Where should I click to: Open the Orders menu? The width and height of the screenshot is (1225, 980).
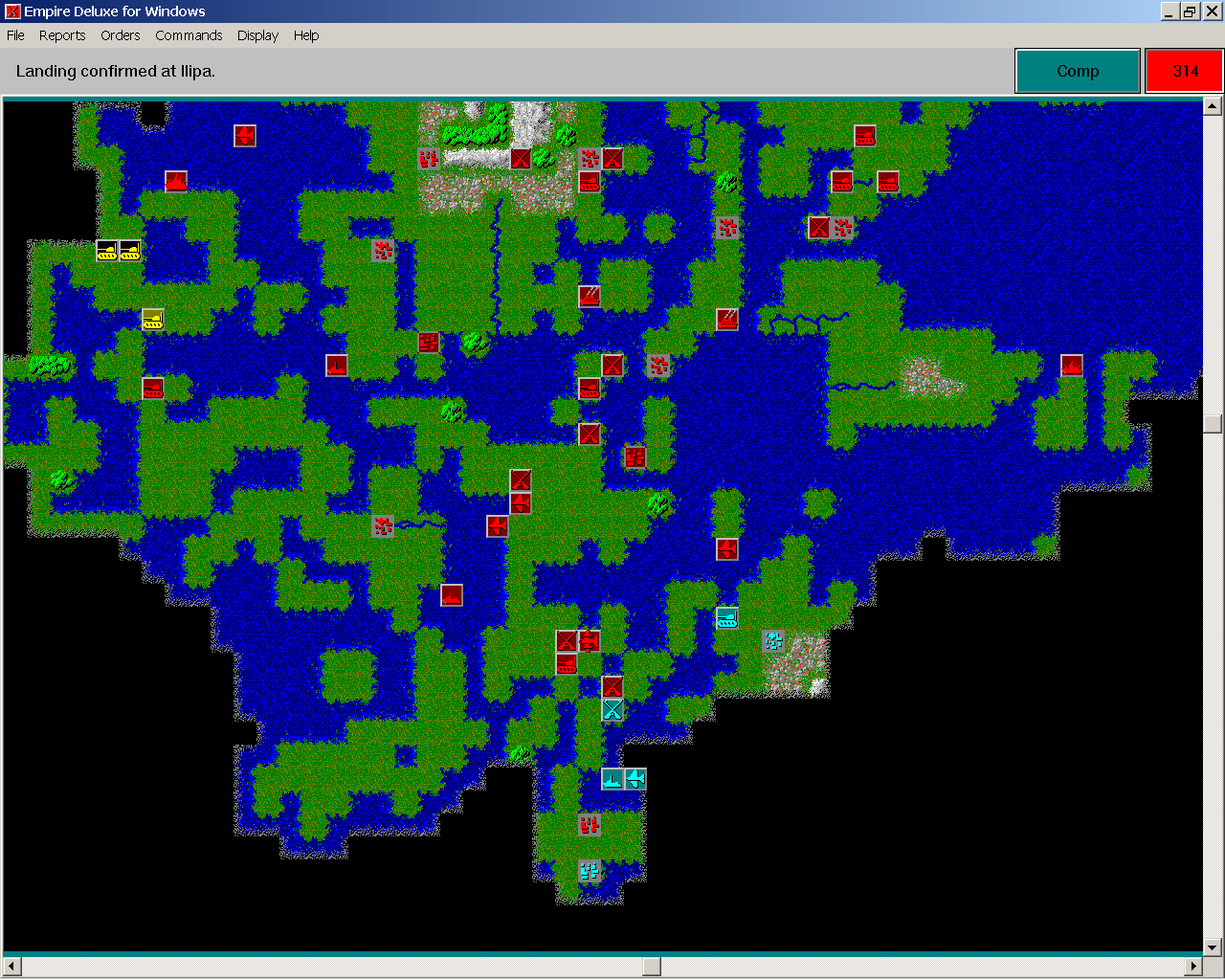pos(121,35)
